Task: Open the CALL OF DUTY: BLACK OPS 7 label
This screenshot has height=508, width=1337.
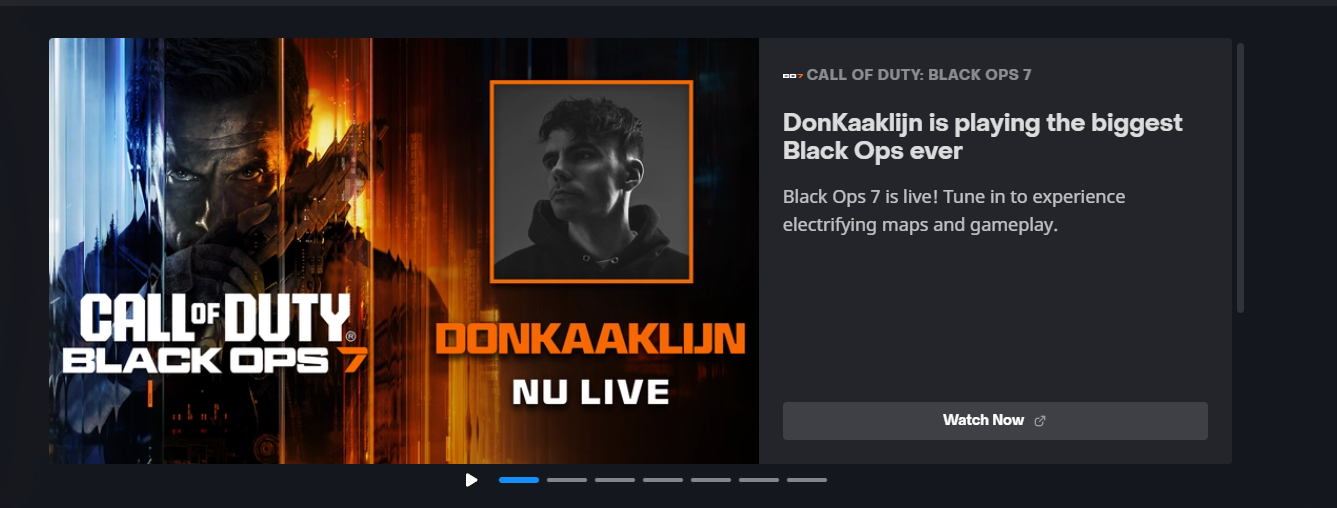Action: [919, 75]
